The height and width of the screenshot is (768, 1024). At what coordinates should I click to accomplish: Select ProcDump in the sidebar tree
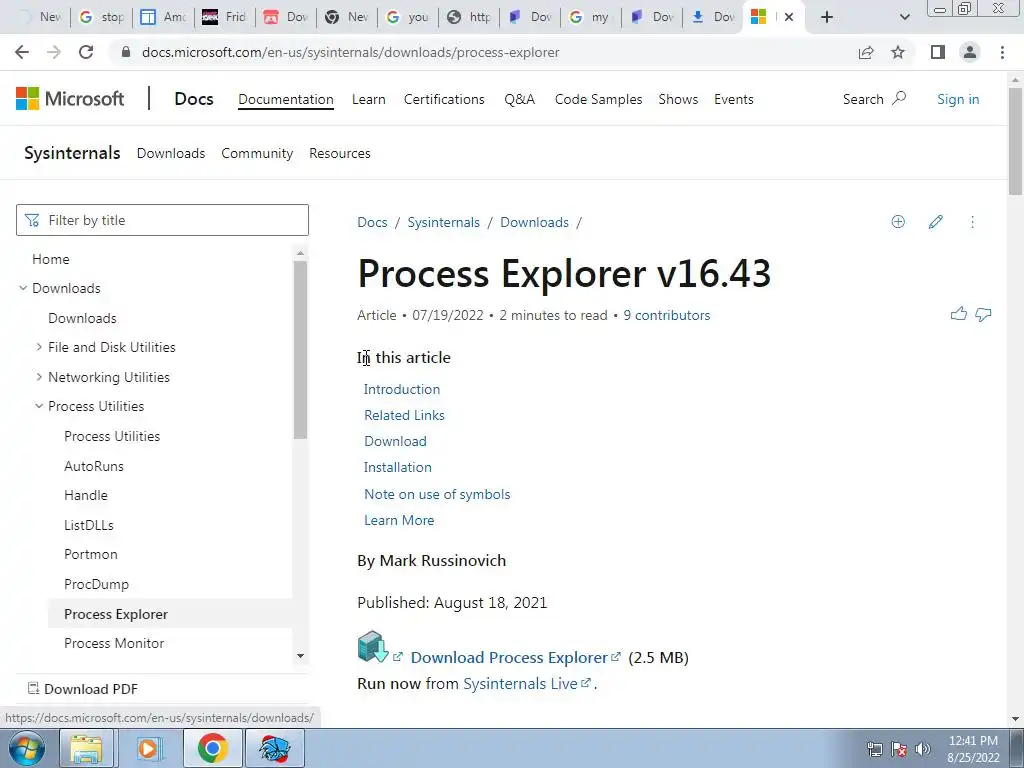tap(97, 584)
